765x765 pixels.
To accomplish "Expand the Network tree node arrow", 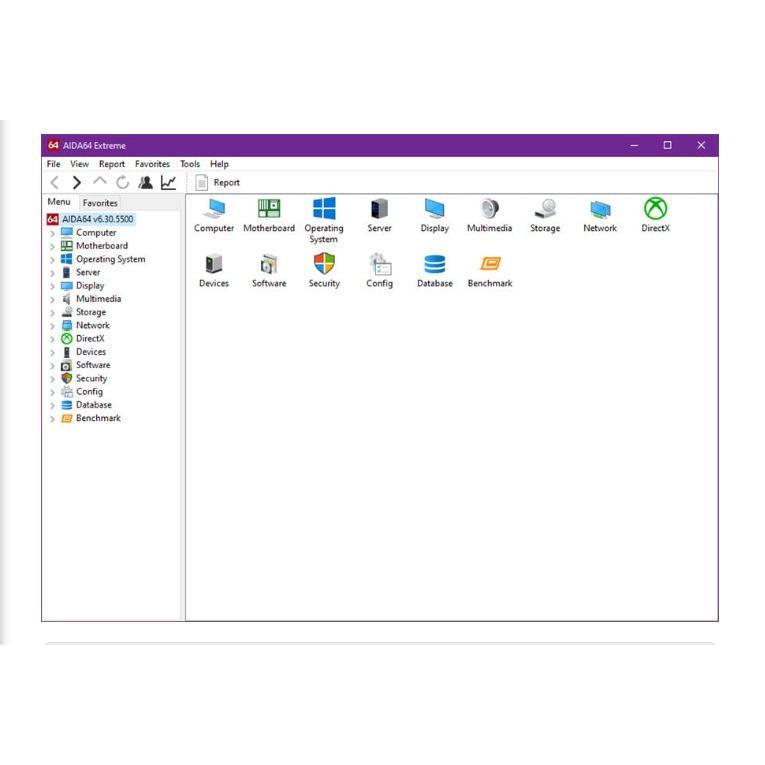I will point(52,326).
